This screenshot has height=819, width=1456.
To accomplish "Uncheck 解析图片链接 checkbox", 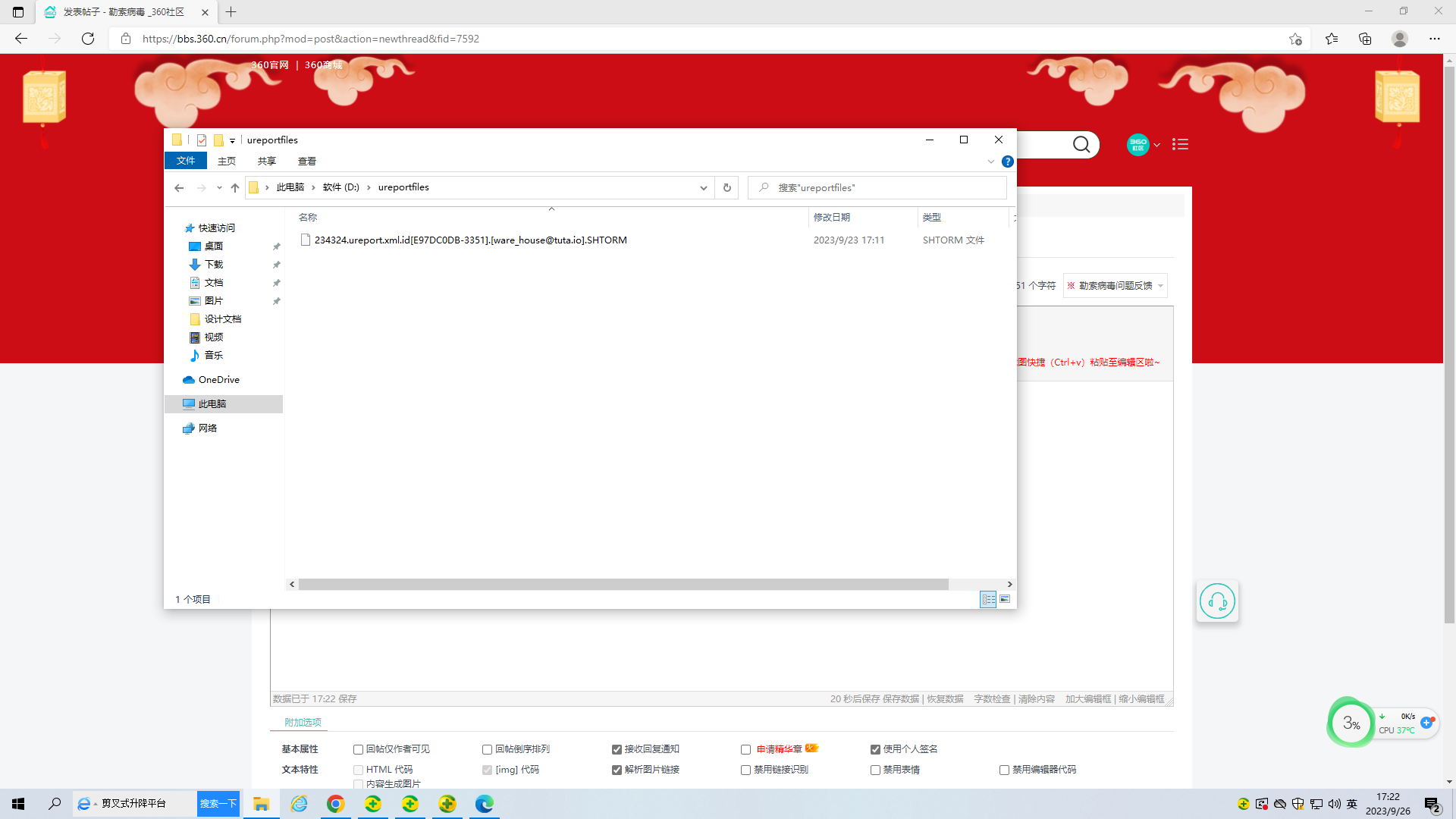I will 617,770.
